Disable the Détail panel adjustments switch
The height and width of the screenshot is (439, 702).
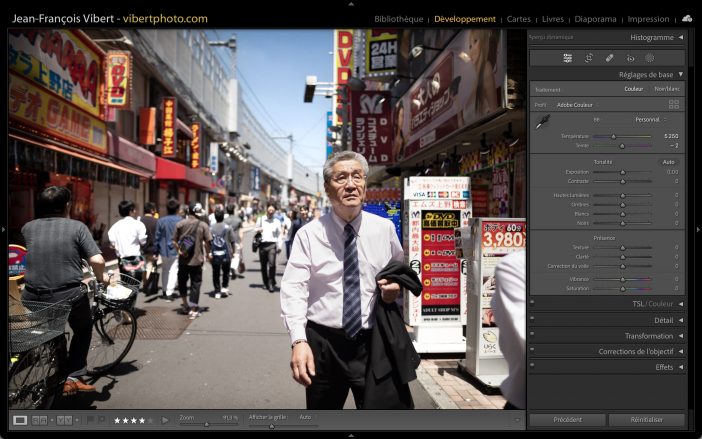click(533, 320)
